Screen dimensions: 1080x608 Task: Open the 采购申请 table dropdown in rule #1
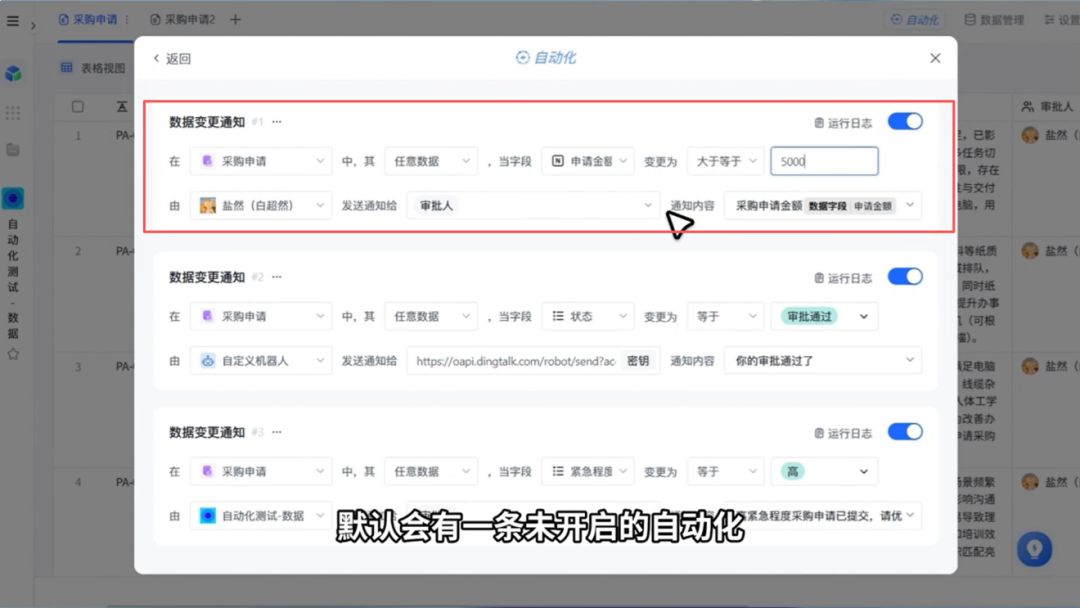(261, 161)
